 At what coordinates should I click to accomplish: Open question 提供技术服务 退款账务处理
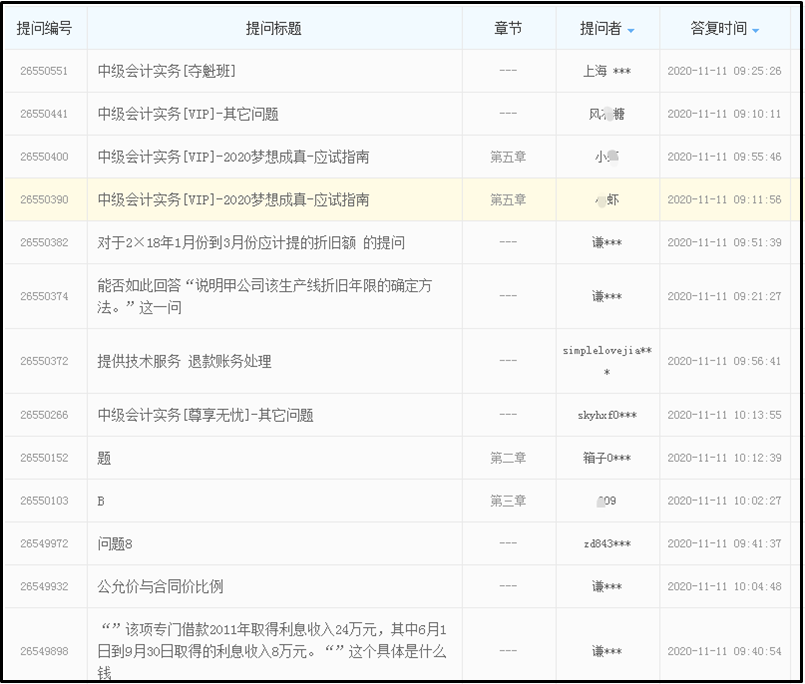click(x=184, y=361)
